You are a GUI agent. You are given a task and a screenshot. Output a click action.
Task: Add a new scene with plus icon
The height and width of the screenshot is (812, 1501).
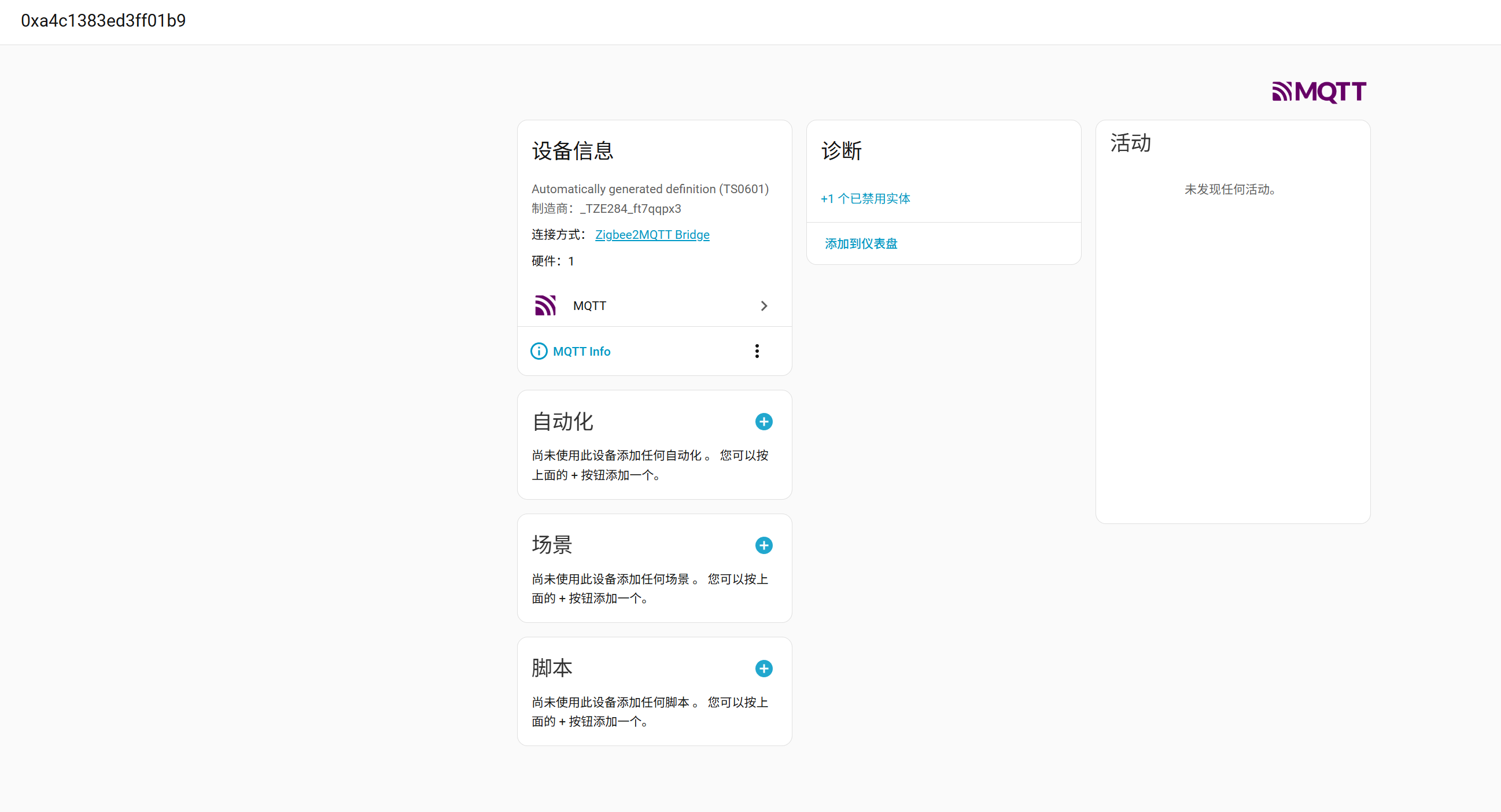pyautogui.click(x=764, y=545)
